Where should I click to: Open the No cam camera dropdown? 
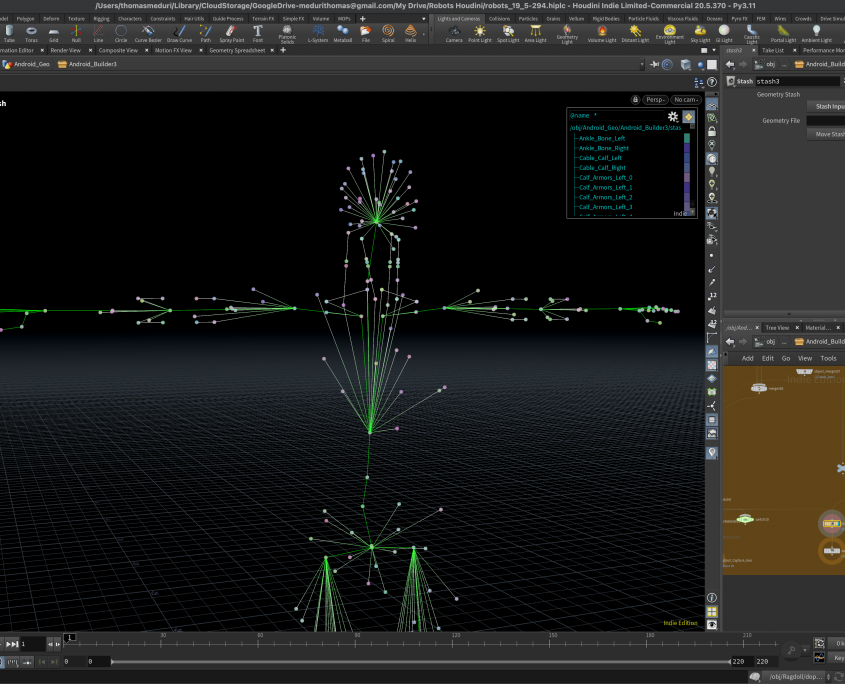tap(686, 100)
